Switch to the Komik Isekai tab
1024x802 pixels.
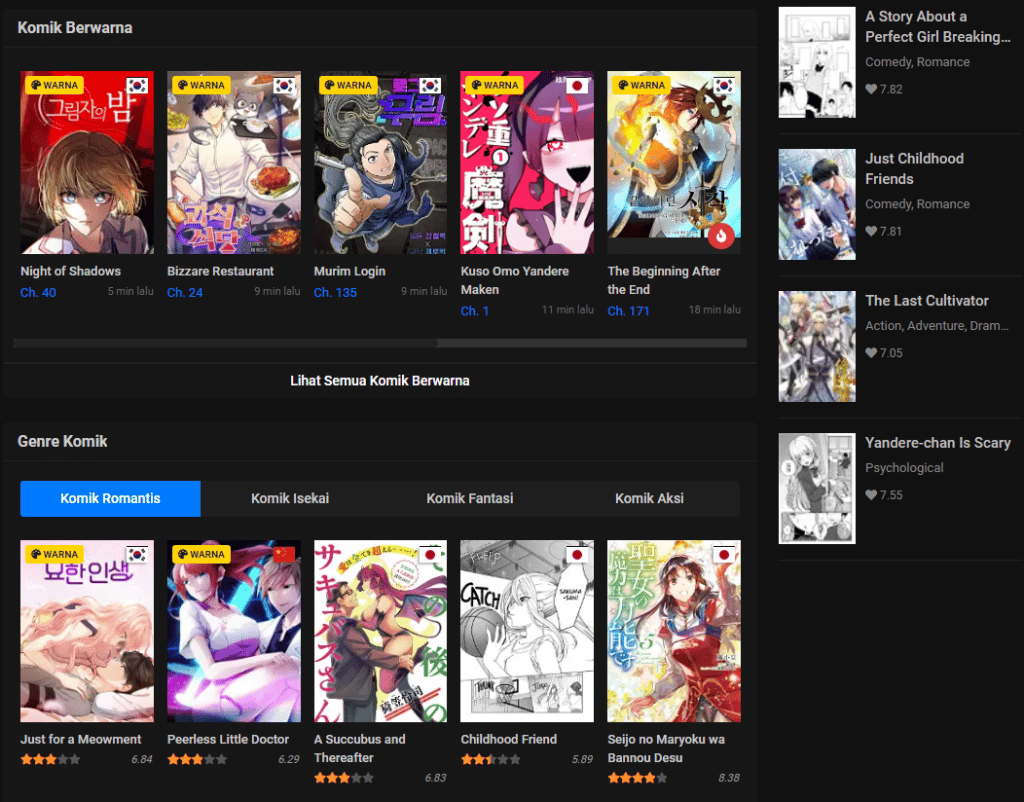click(290, 498)
